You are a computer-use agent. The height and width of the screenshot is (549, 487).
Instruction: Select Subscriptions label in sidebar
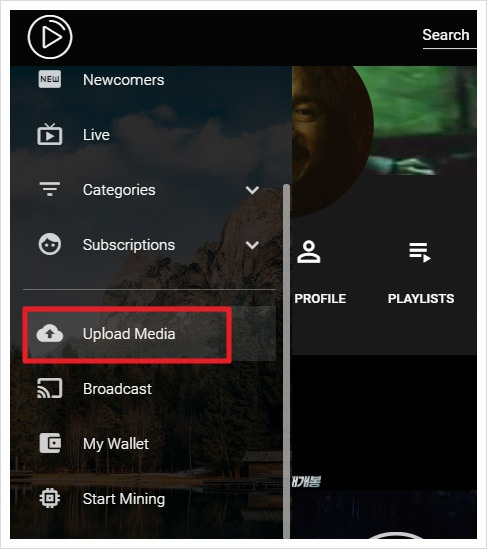coord(129,245)
